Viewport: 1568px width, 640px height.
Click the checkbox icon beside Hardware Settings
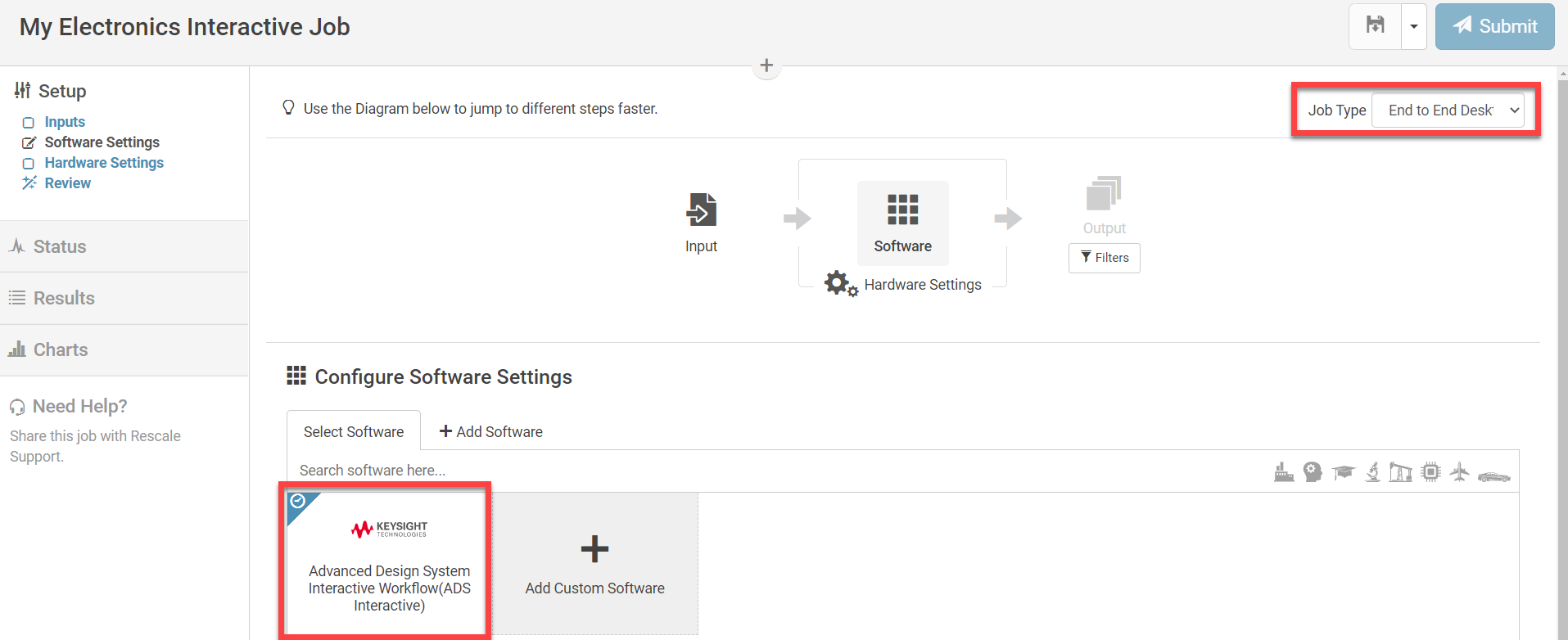29,164
